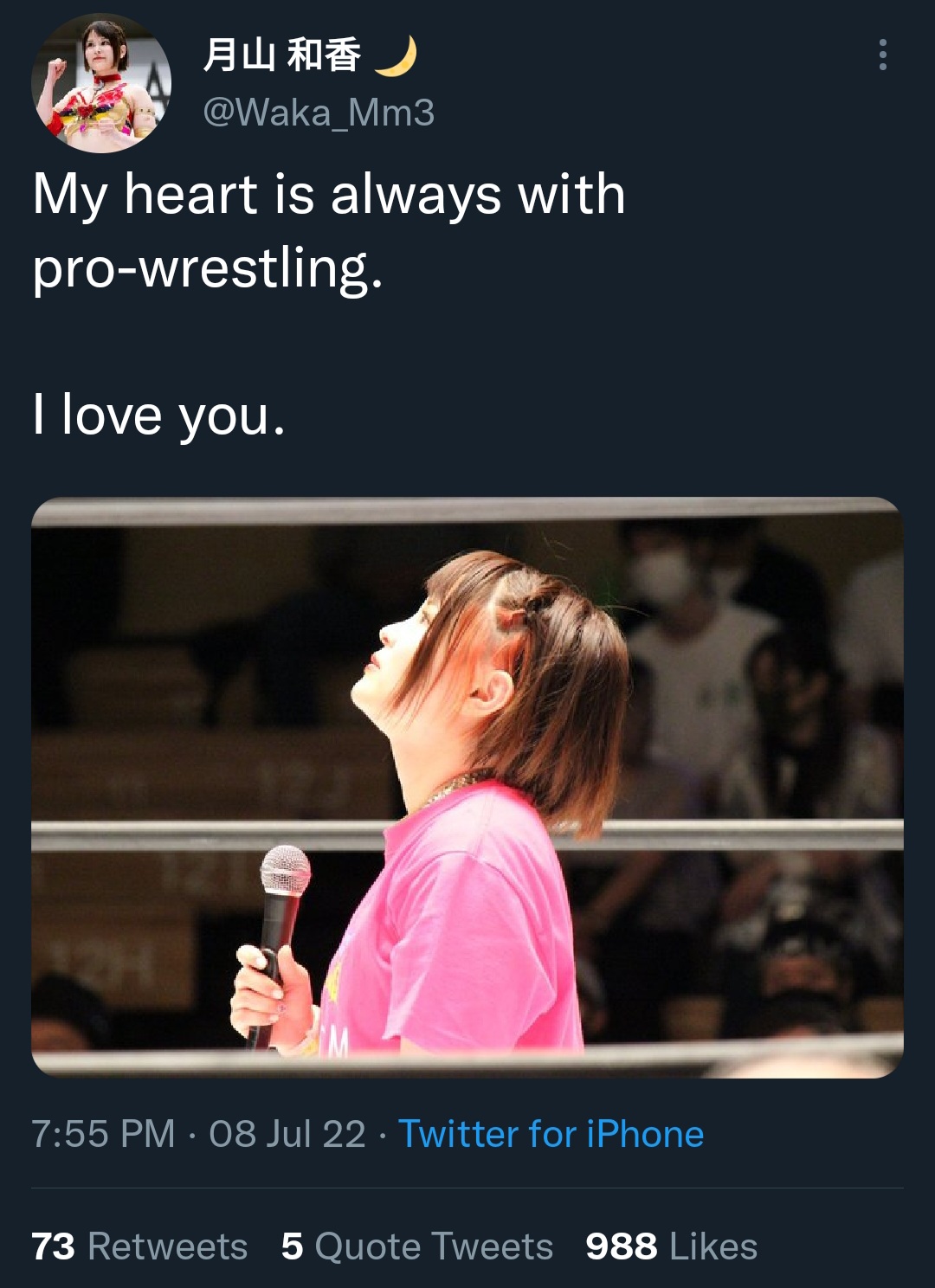
Task: Click the crescent moon emoji beside the name
Action: (x=397, y=55)
